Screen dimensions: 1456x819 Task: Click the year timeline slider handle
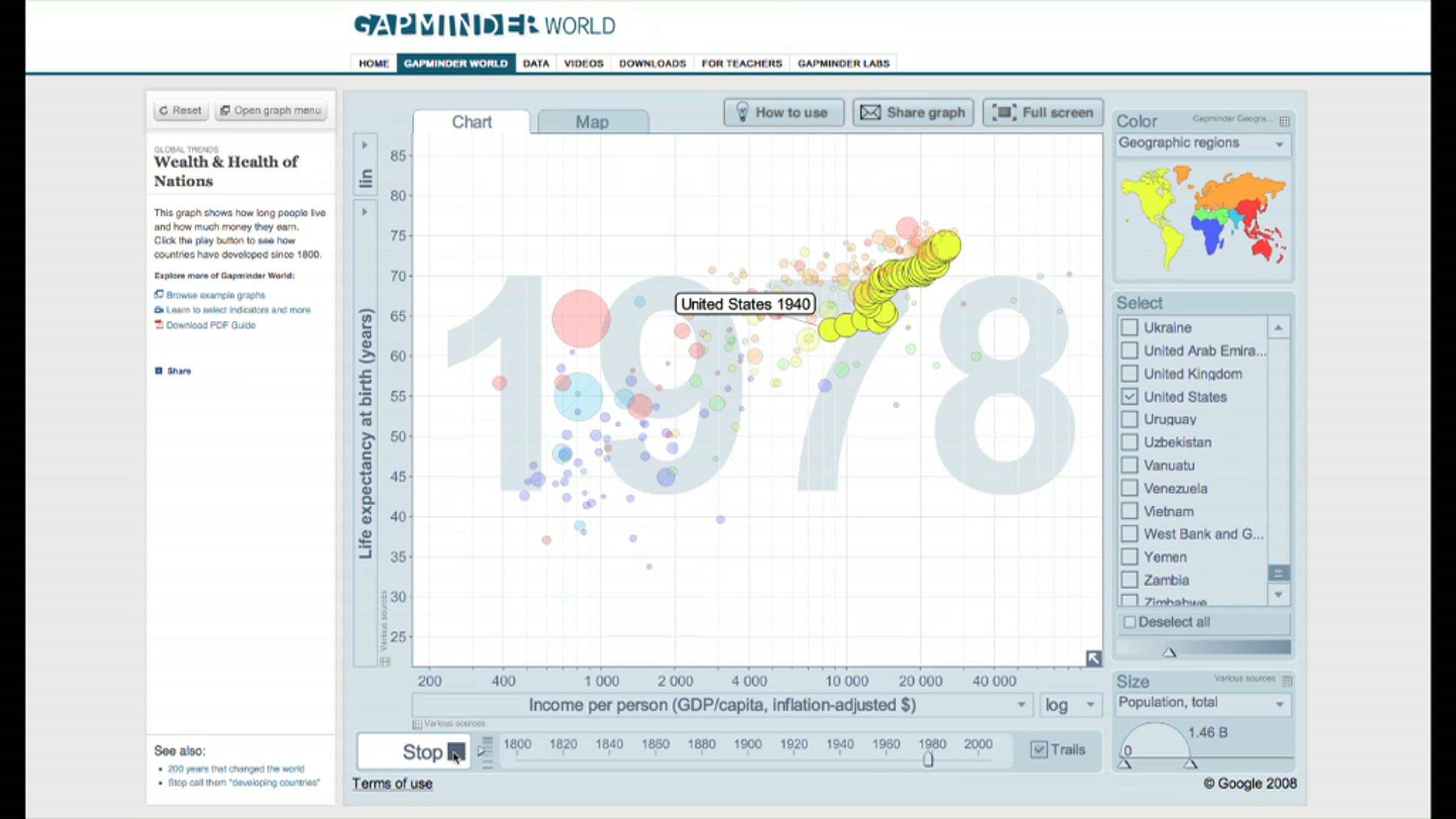pyautogui.click(x=928, y=760)
